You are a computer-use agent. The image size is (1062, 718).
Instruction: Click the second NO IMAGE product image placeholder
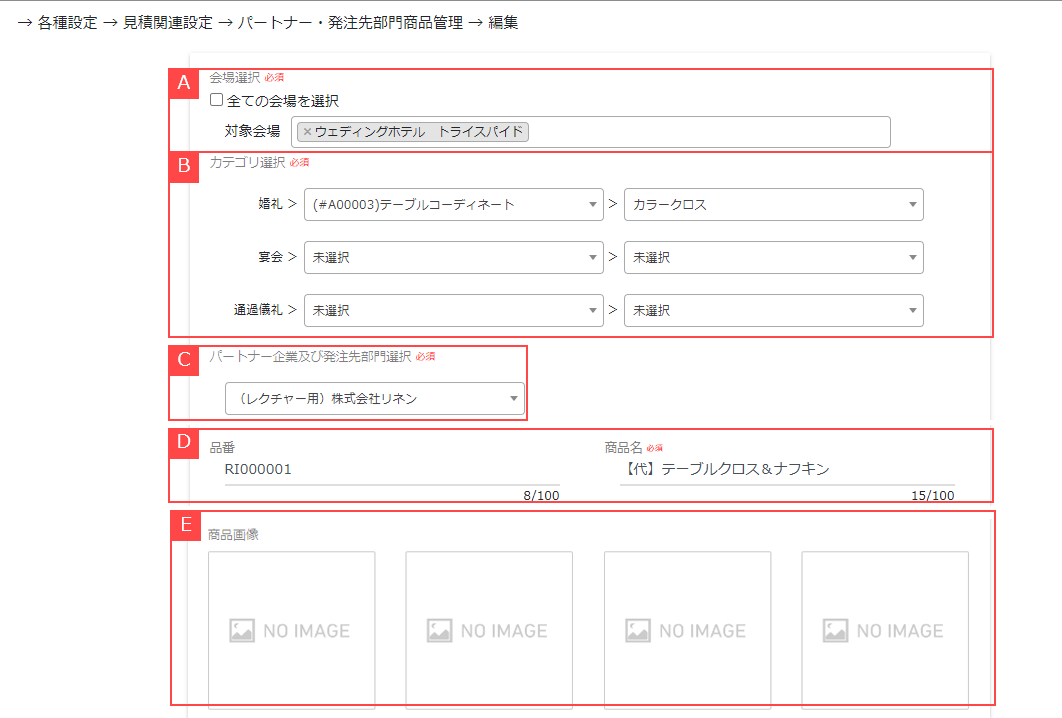coord(488,629)
